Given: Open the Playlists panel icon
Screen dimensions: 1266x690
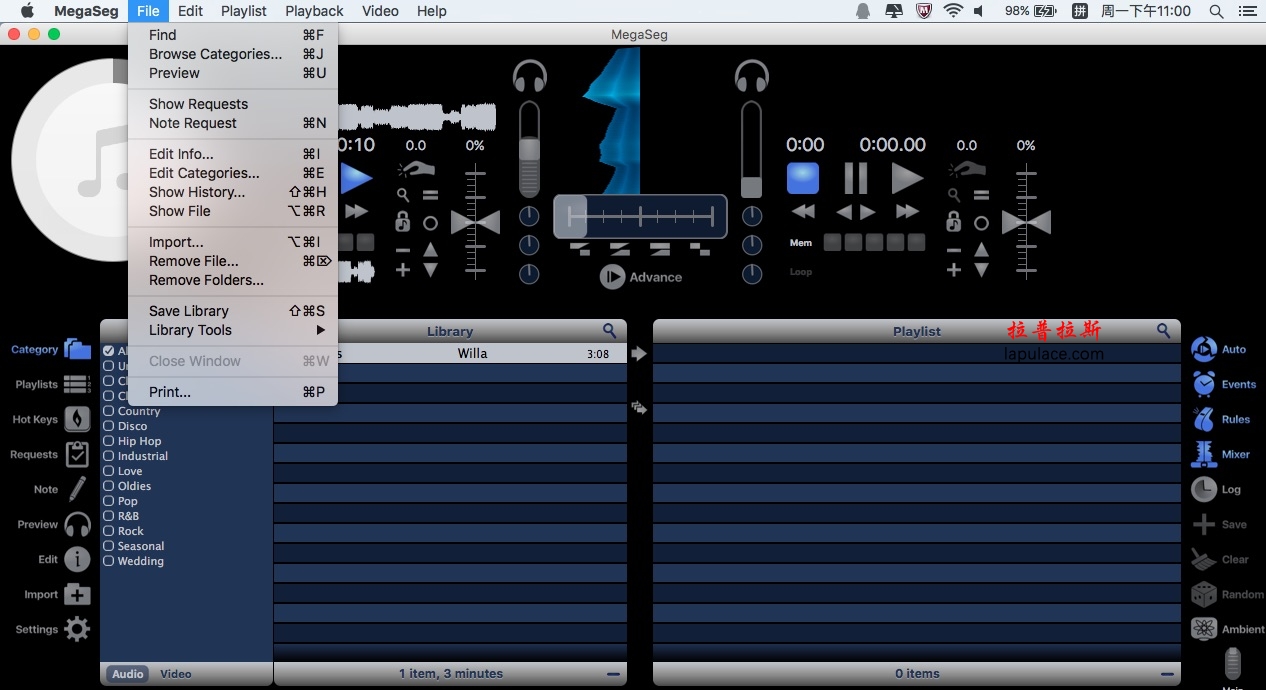Looking at the screenshot, I should 77,384.
